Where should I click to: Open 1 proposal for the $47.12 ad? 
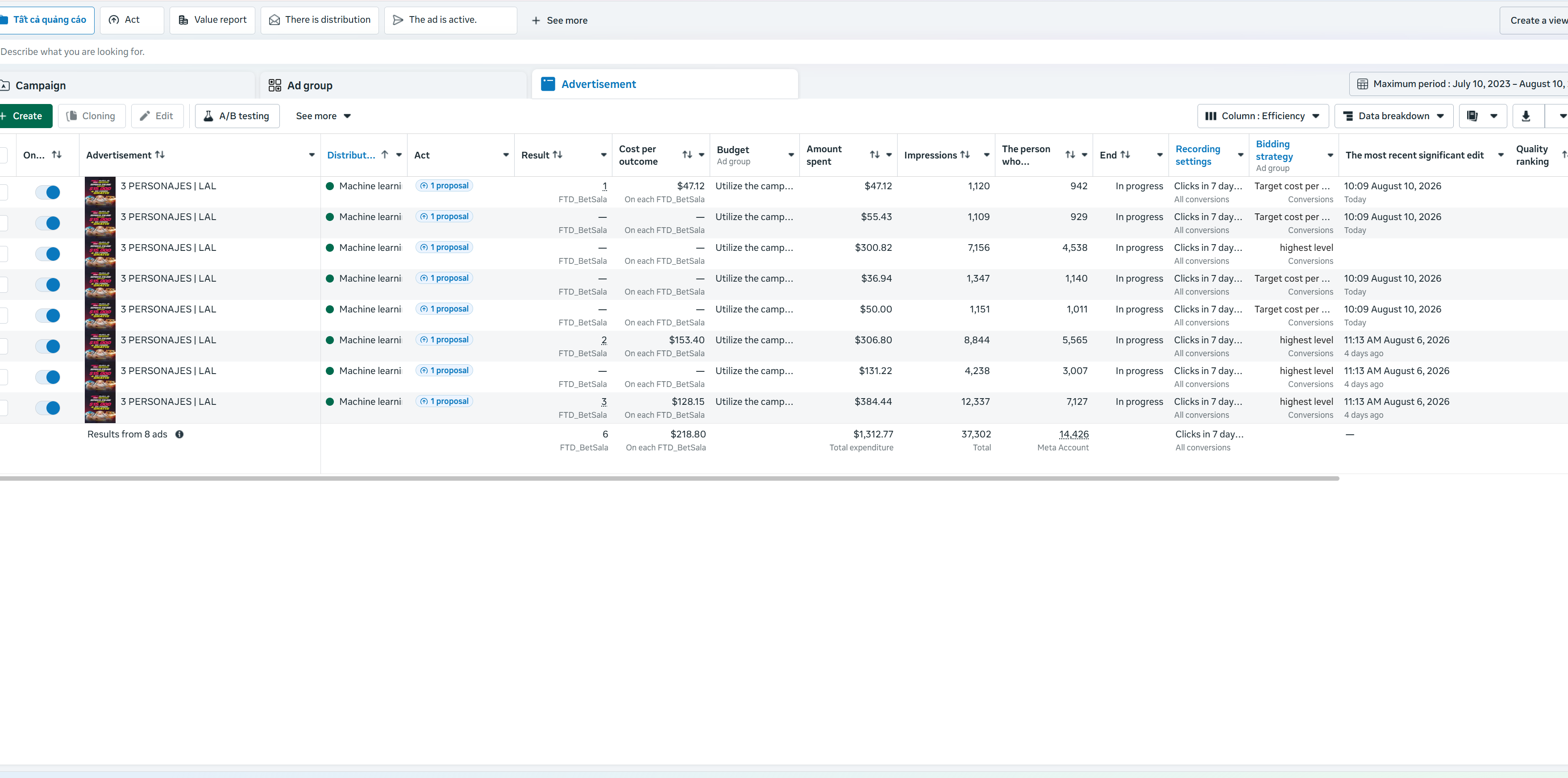tap(445, 186)
